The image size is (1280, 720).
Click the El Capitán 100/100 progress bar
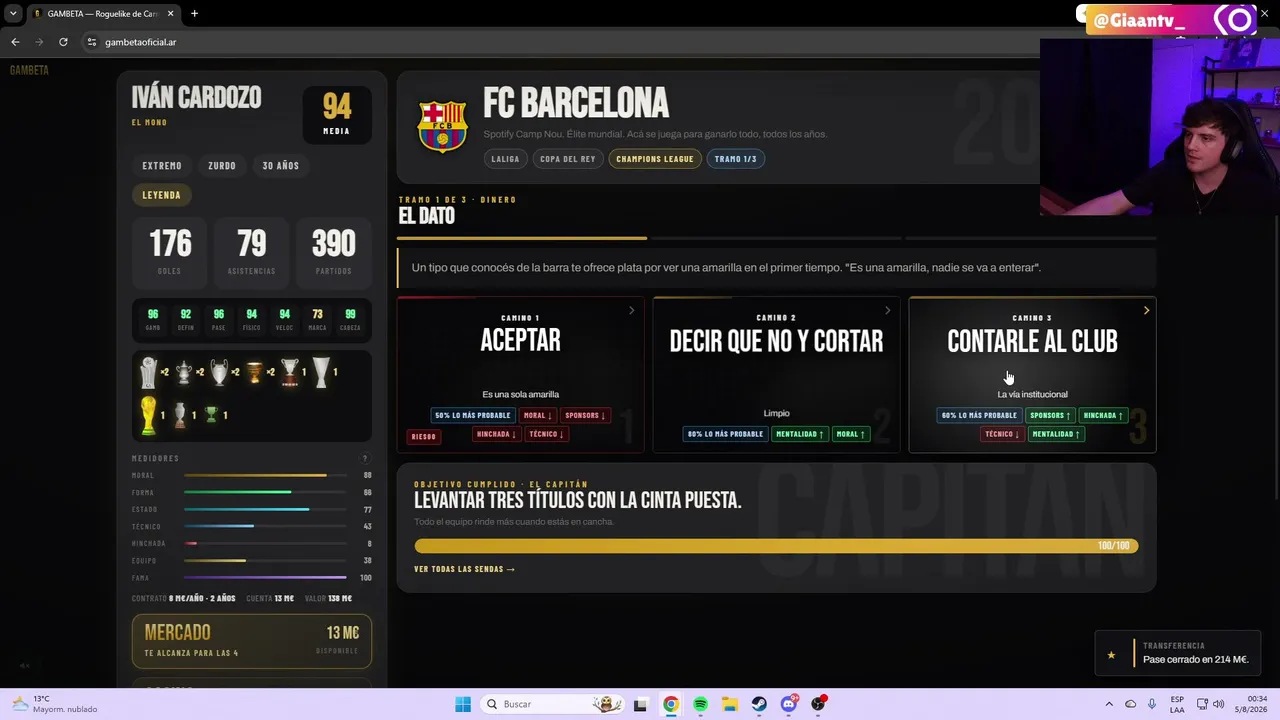point(776,546)
